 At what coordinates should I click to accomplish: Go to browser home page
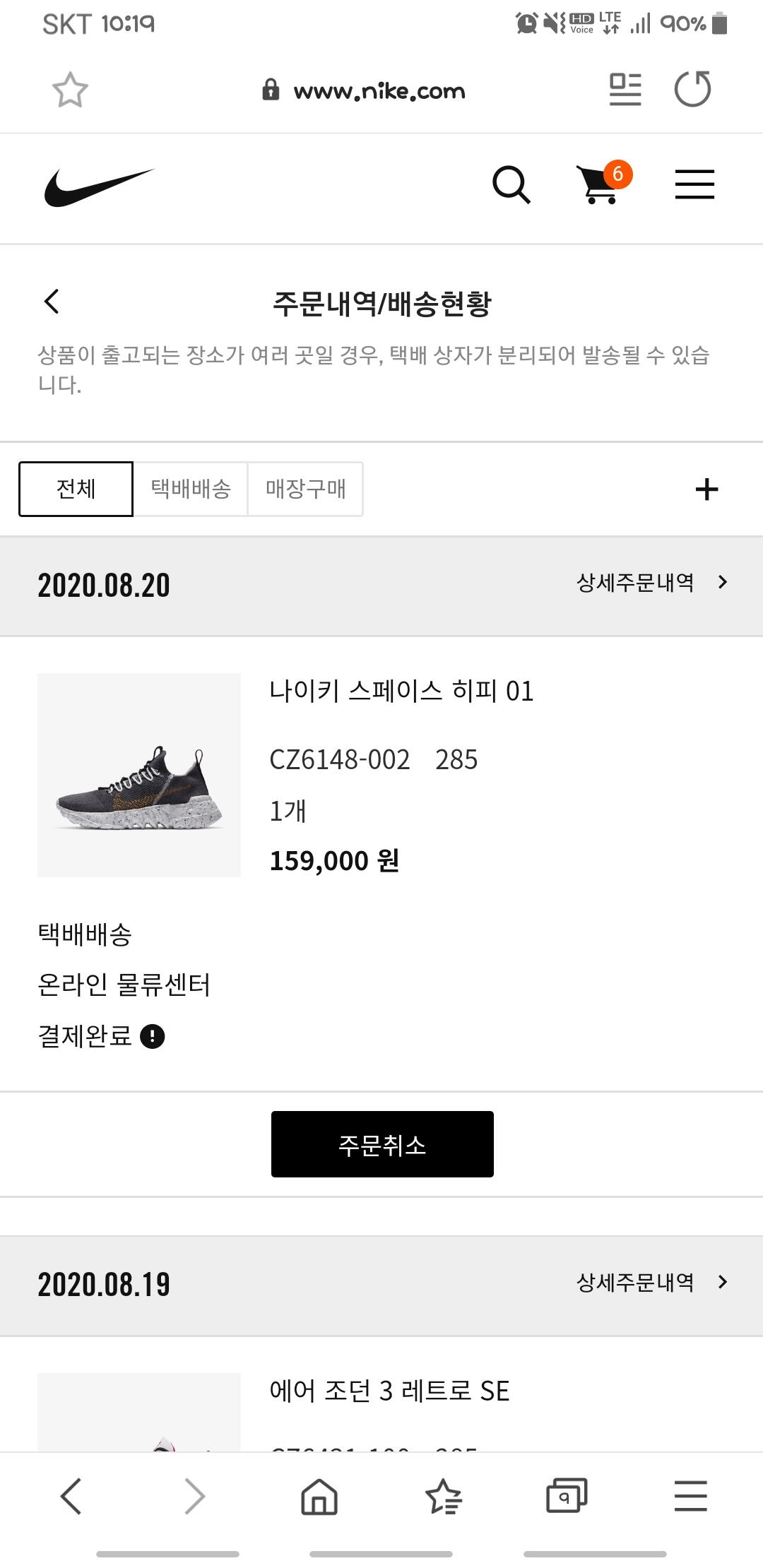click(x=319, y=1496)
